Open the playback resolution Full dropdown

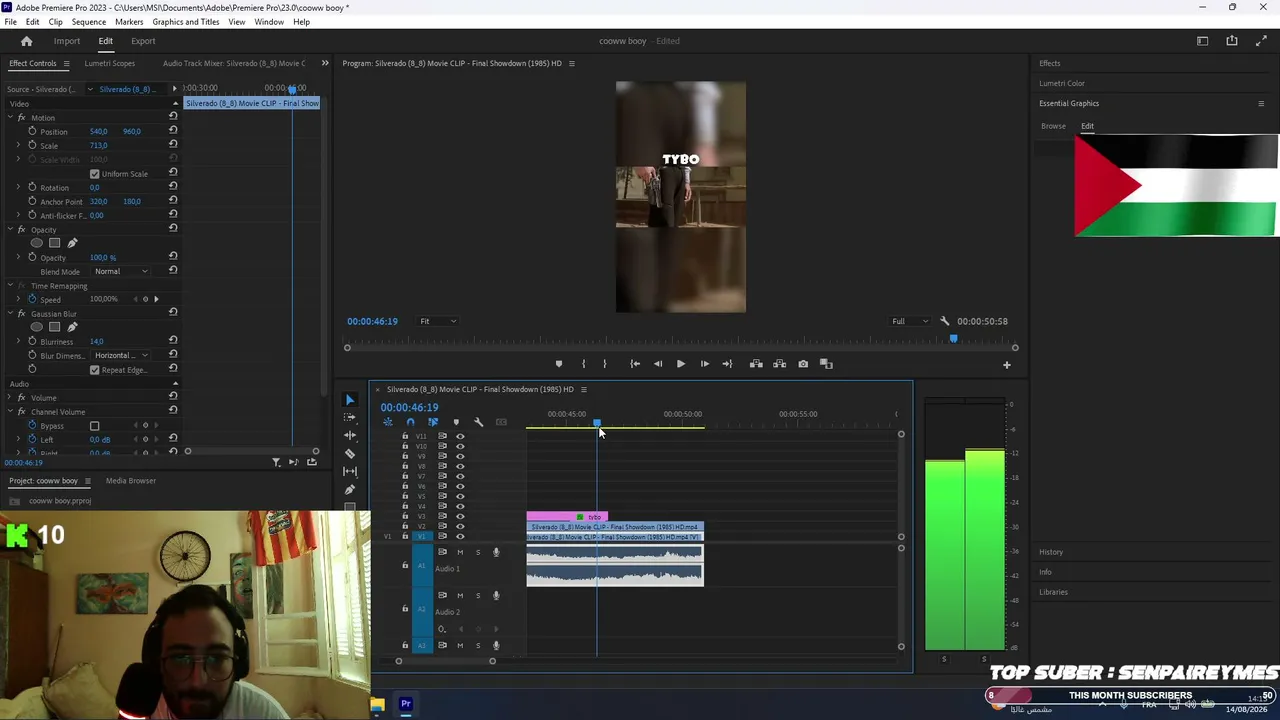(910, 321)
